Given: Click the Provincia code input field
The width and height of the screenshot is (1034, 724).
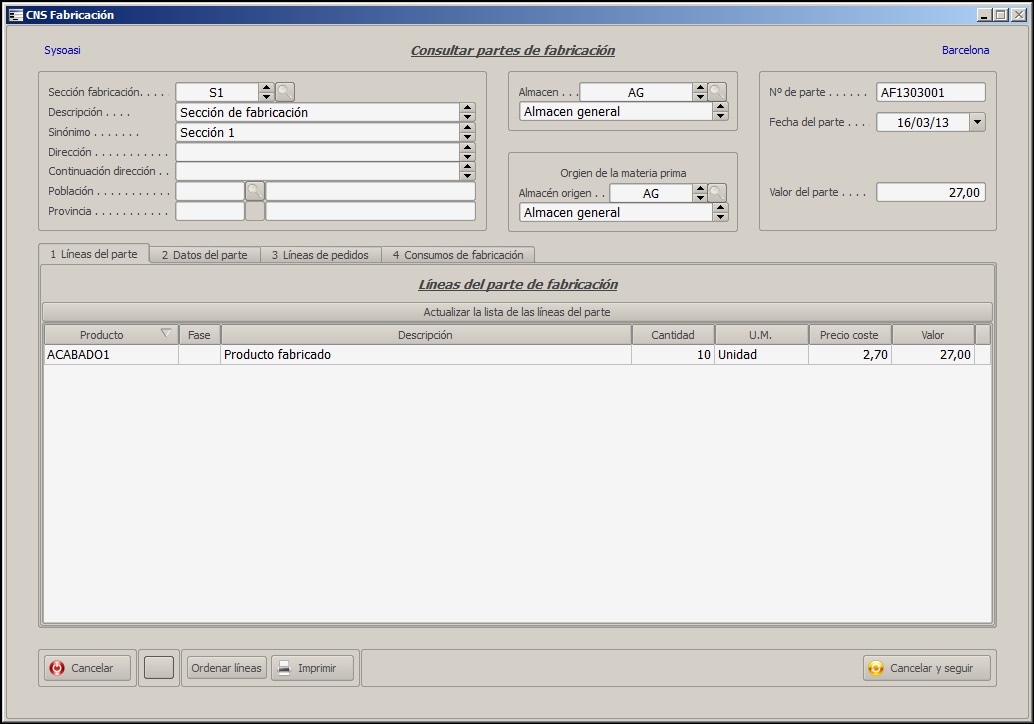Looking at the screenshot, I should coord(210,211).
